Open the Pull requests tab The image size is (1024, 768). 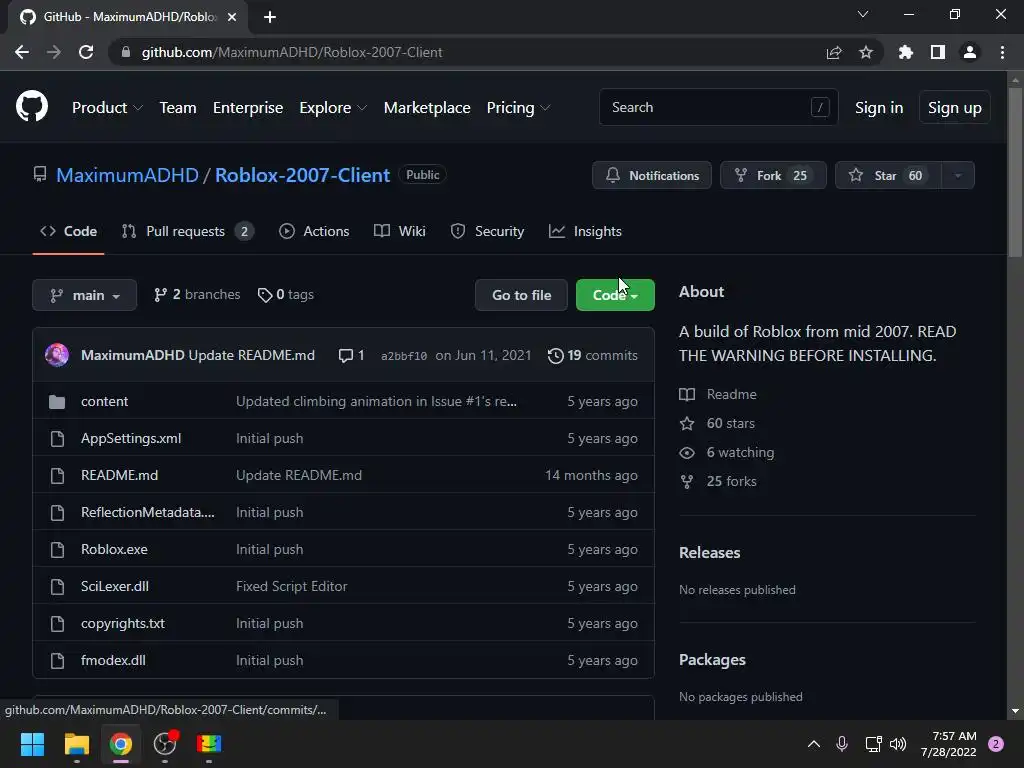tap(187, 231)
